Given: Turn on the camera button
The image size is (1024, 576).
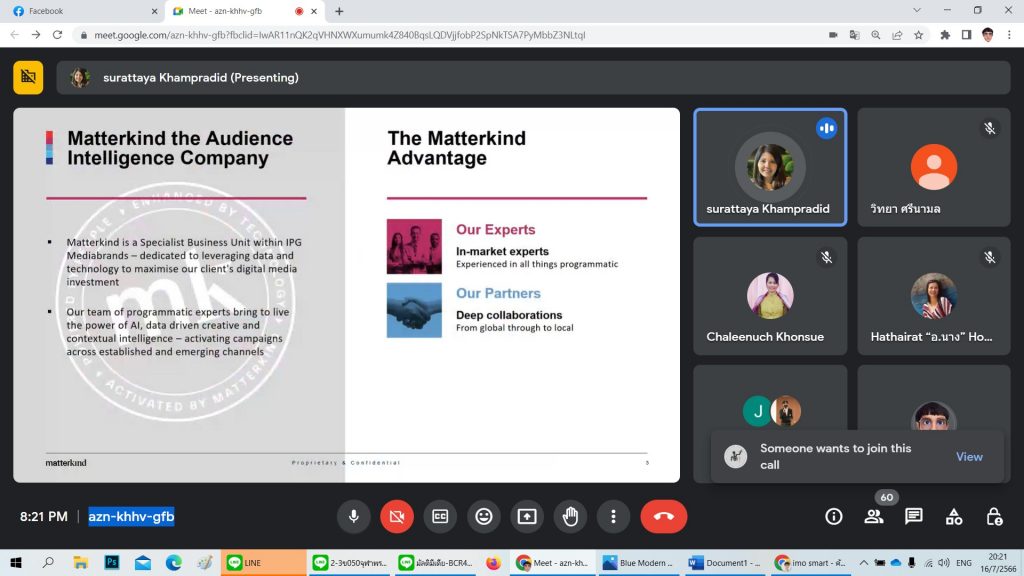Looking at the screenshot, I should [x=396, y=516].
